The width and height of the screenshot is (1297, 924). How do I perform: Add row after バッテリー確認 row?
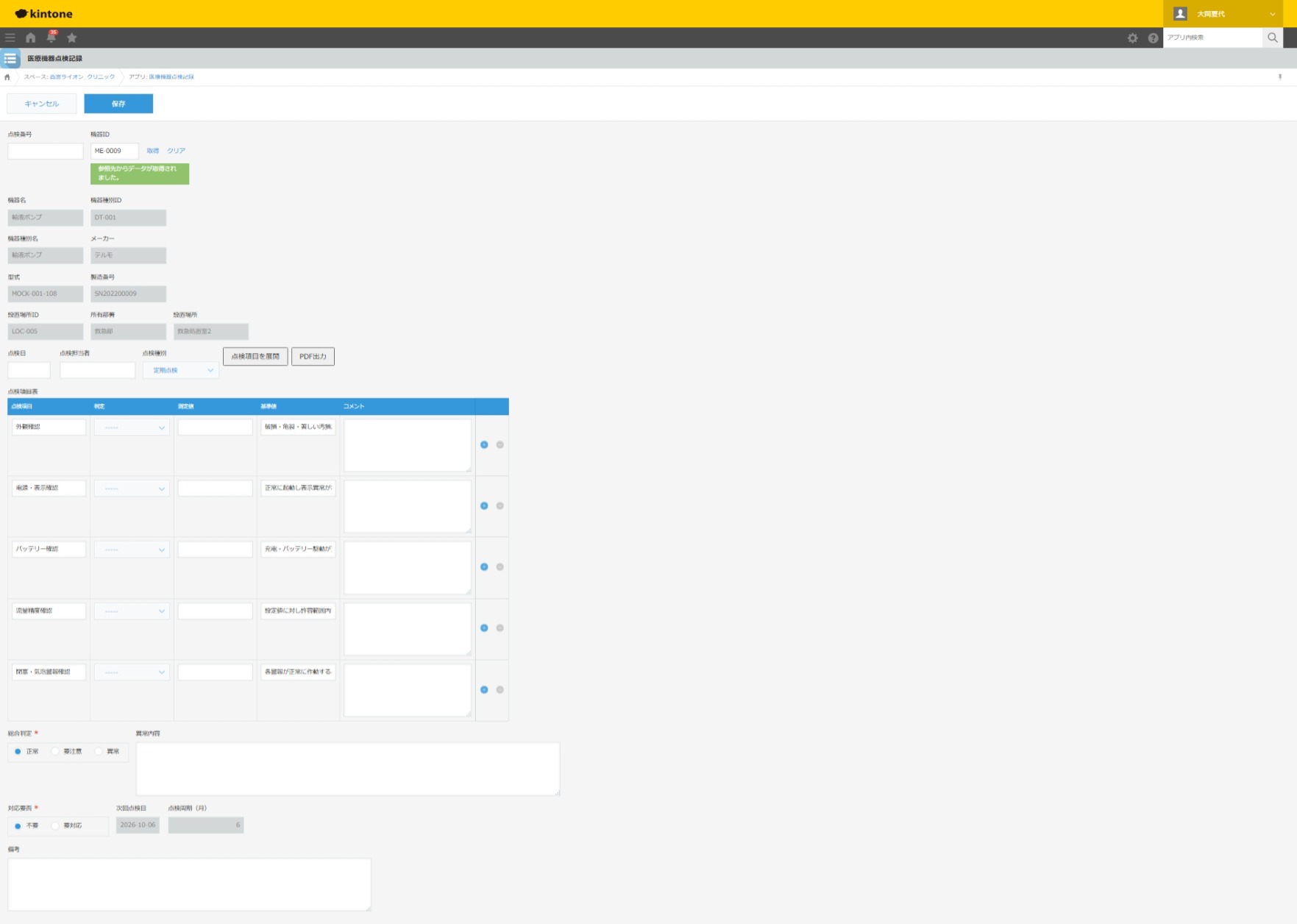click(x=484, y=566)
